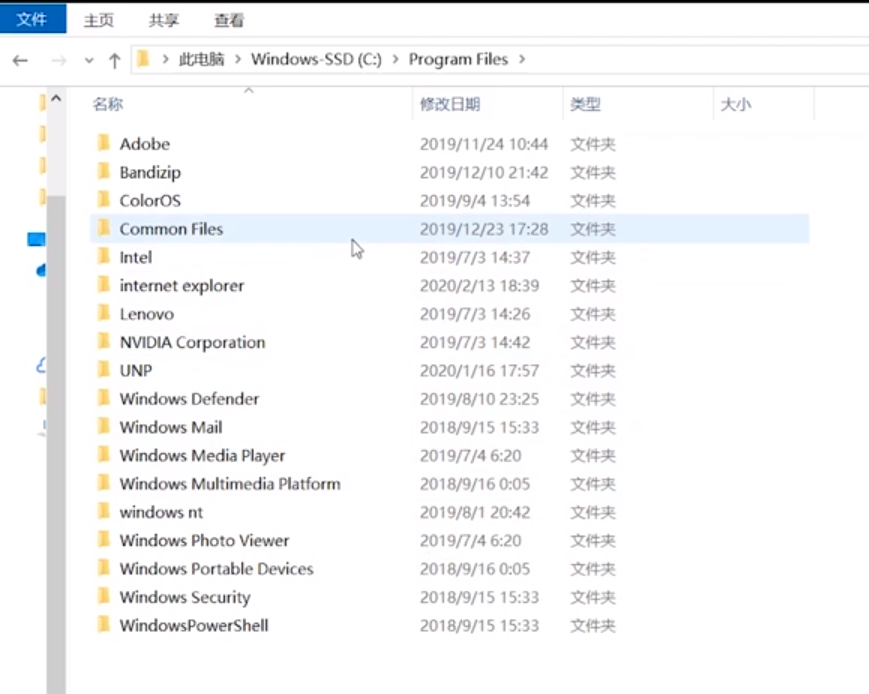Click the Windows Defender folder name
869x694 pixels.
click(189, 399)
